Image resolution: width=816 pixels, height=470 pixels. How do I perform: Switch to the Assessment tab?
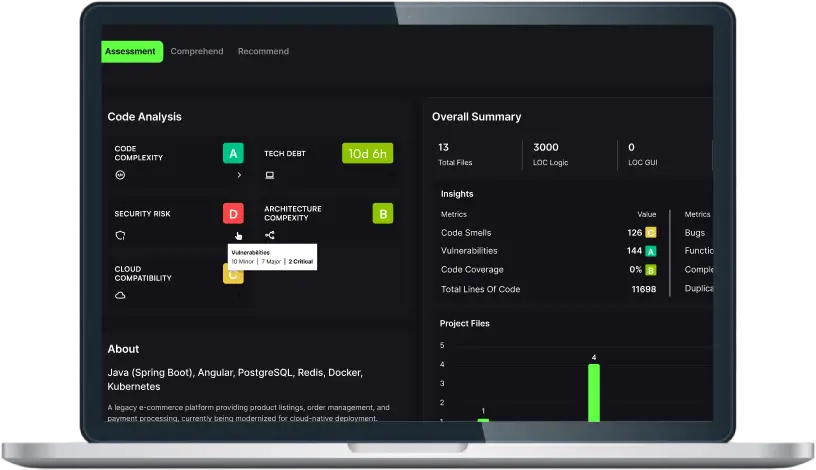pyautogui.click(x=132, y=52)
